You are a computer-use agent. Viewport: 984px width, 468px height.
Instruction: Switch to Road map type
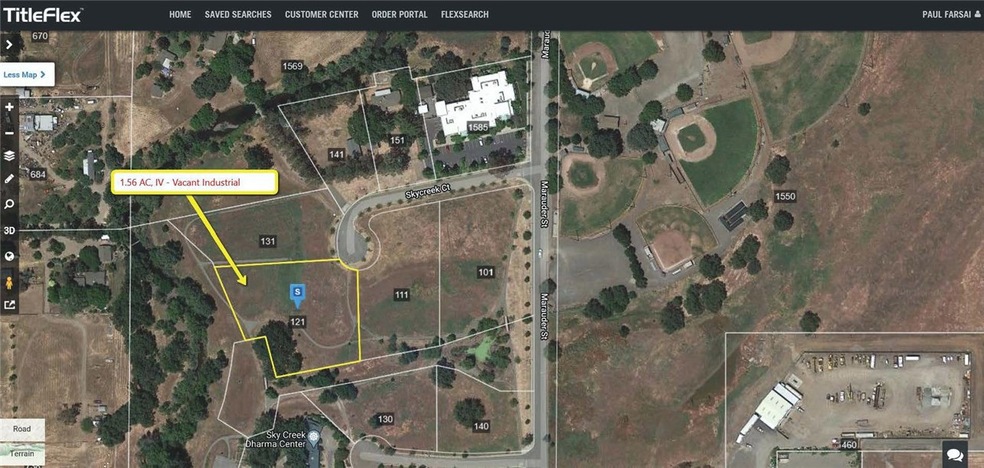[23, 430]
